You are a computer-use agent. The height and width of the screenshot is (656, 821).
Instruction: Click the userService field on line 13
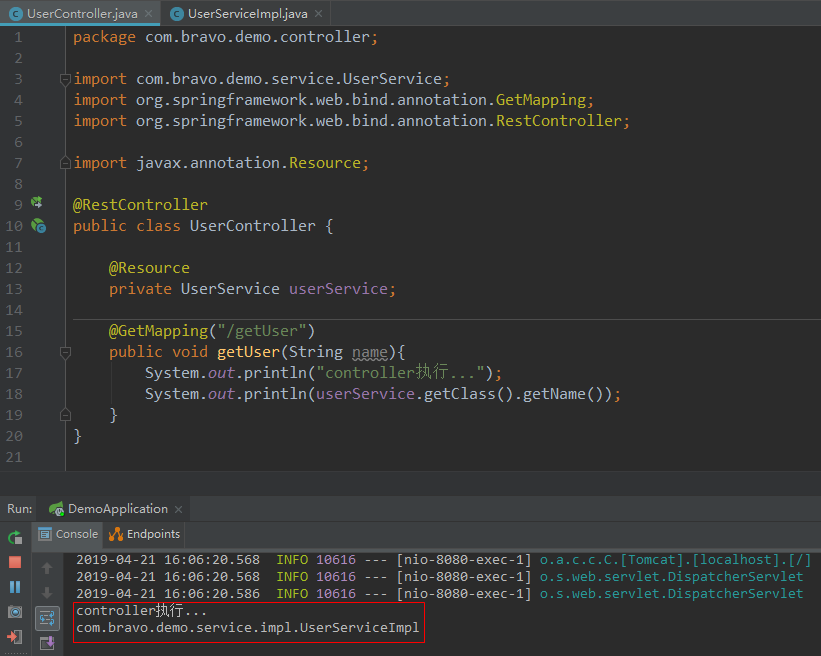tap(338, 289)
